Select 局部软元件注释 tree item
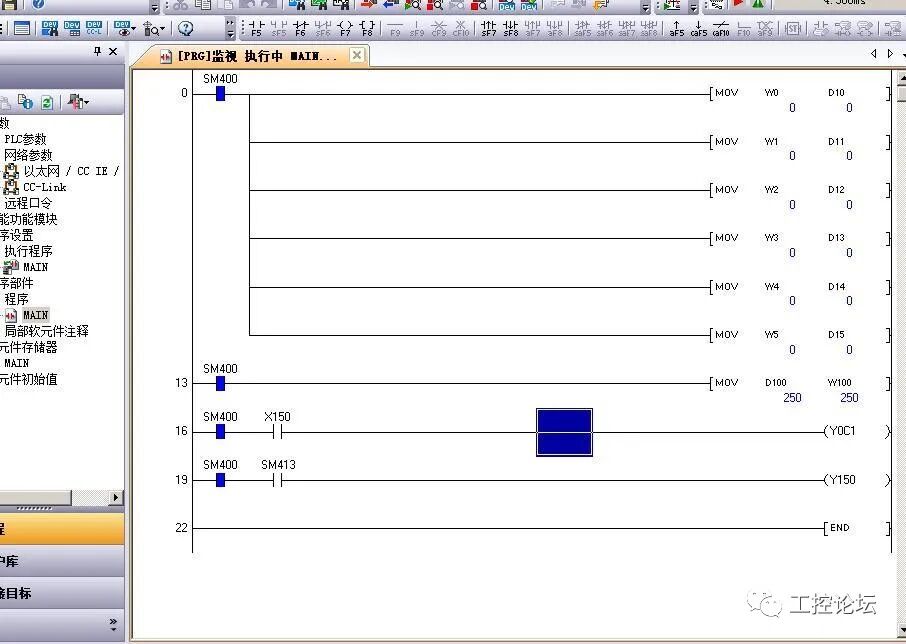The width and height of the screenshot is (906, 644). 46,331
